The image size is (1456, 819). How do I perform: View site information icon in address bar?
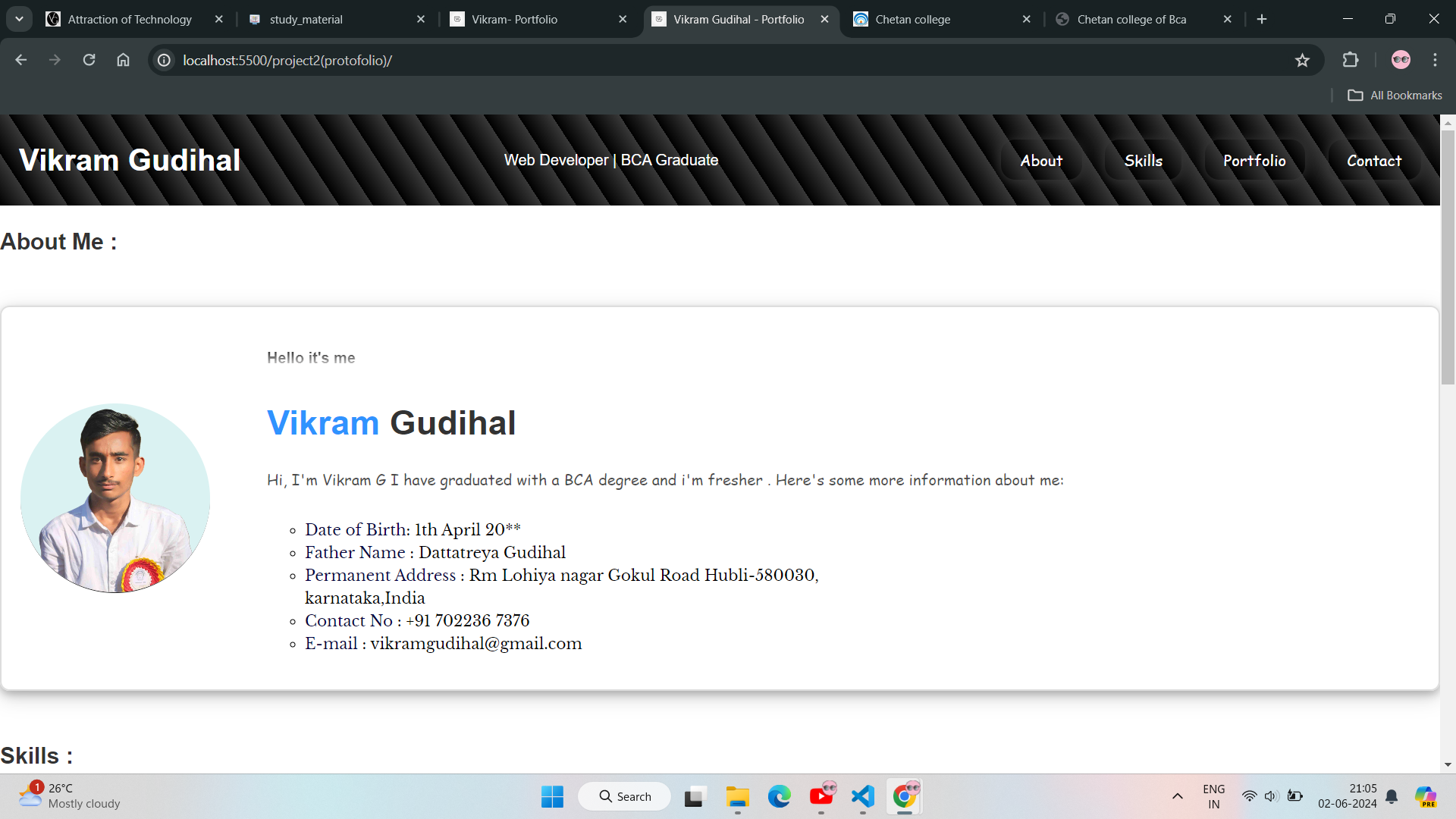tap(164, 60)
